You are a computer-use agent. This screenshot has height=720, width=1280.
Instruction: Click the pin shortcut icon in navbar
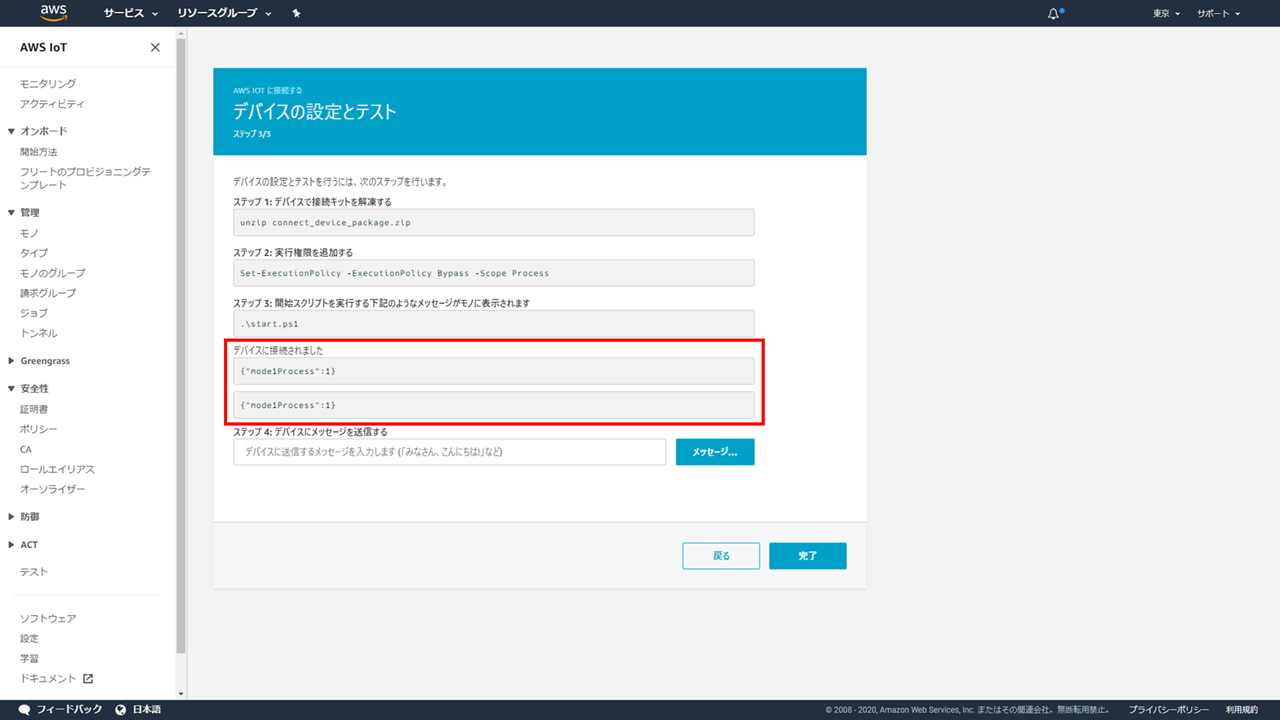point(296,14)
